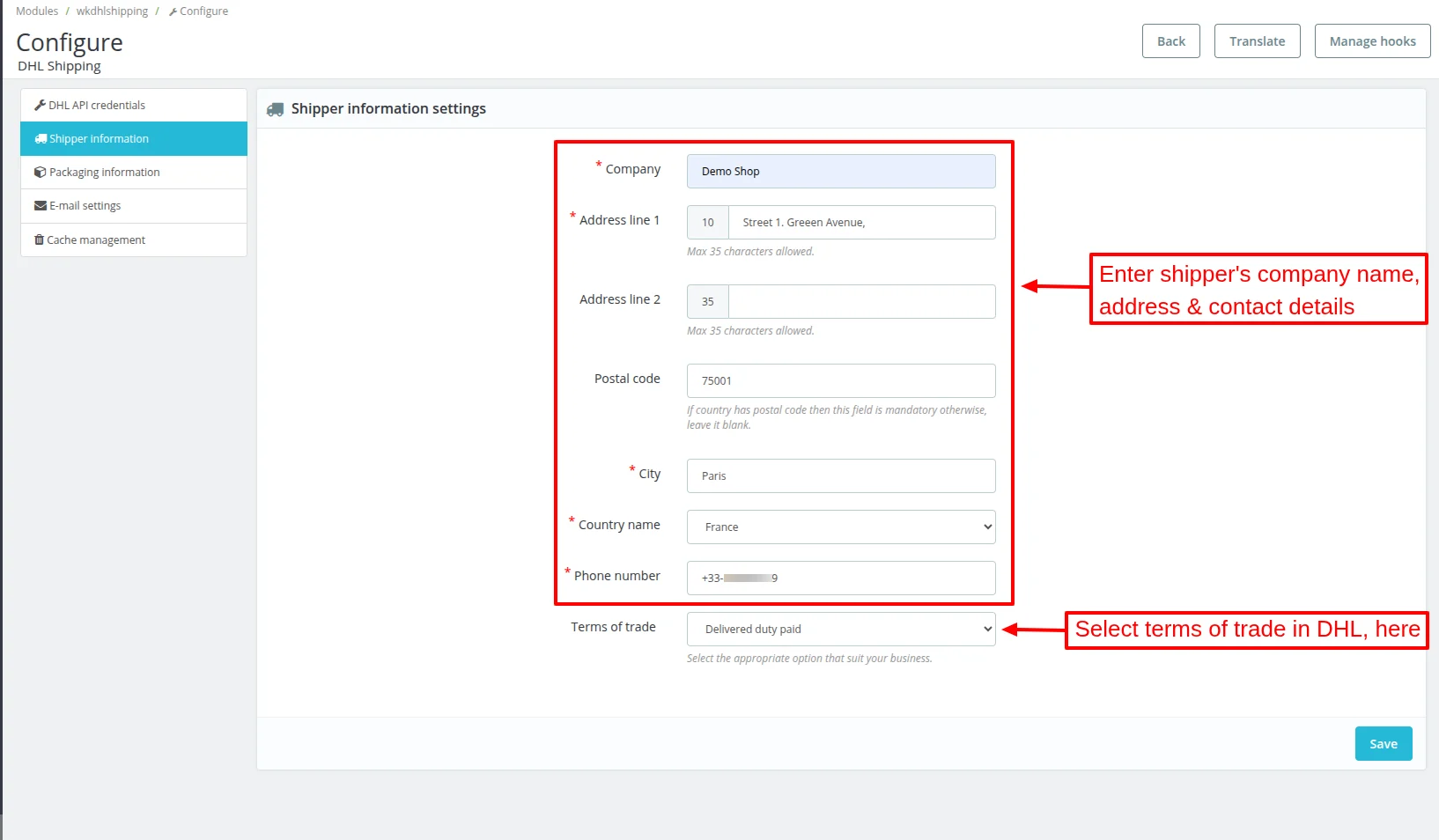Click the Country name label
Screen dimensions: 1439x840
[x=619, y=525]
